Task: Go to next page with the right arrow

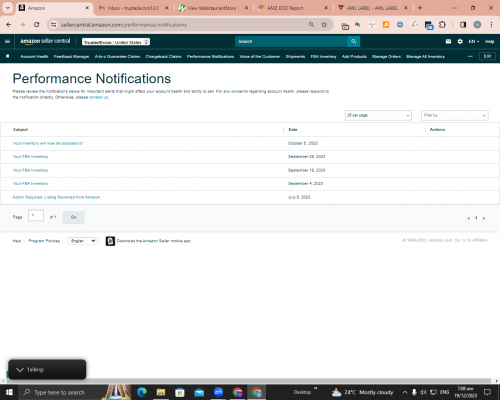Action: click(x=484, y=218)
